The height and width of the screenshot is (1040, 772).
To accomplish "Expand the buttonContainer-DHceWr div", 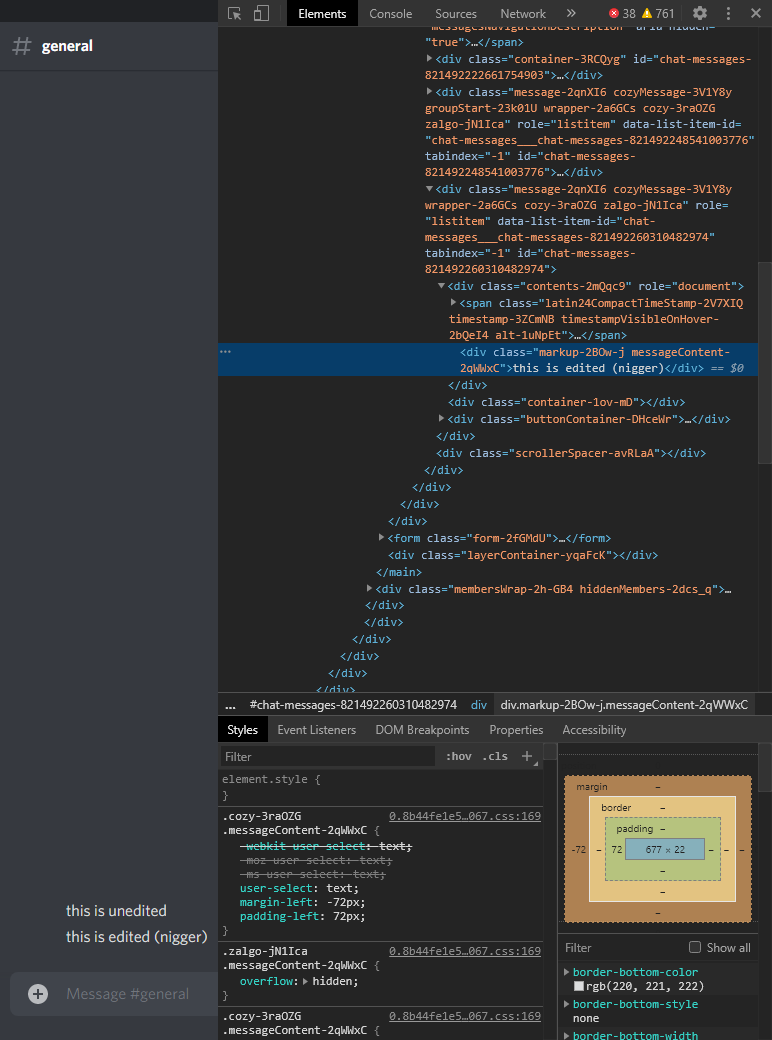I will click(442, 419).
